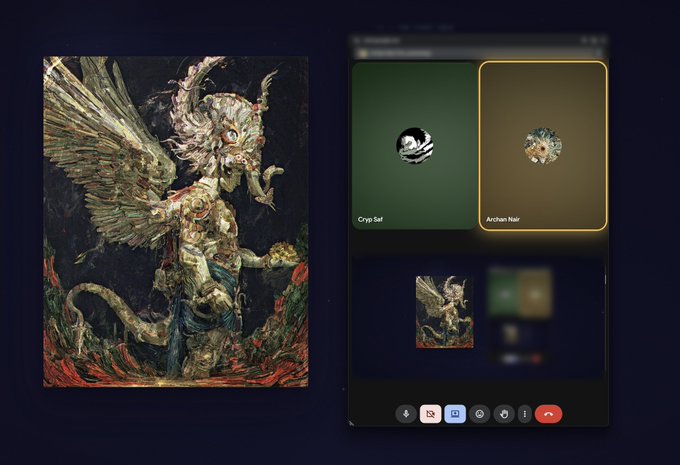The height and width of the screenshot is (465, 680).
Task: Click the 'Archan Nair' name label
Action: coord(503,219)
